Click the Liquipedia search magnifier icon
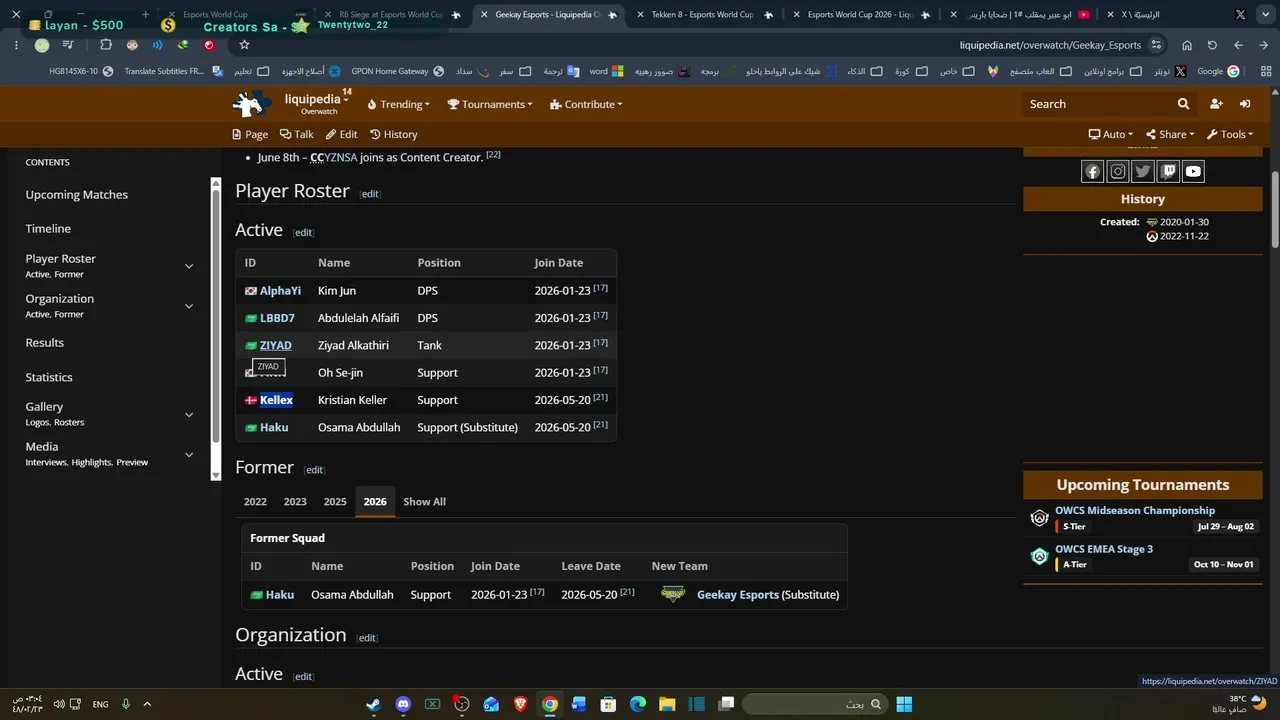 click(x=1184, y=104)
